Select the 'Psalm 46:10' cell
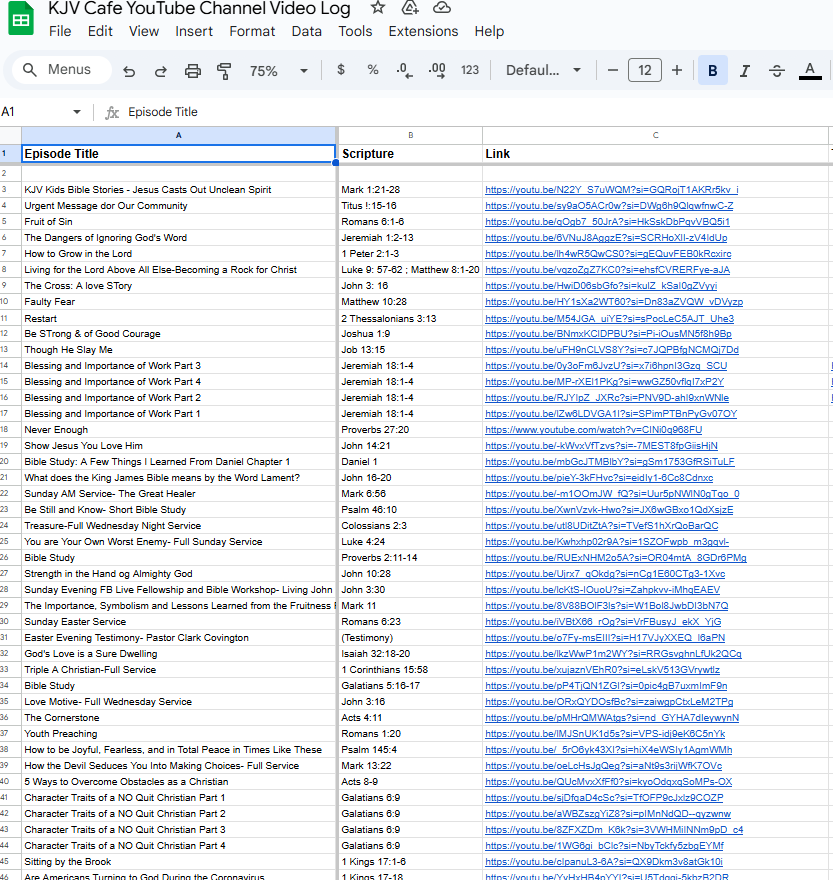Screen dimensions: 833x880 coord(410,510)
